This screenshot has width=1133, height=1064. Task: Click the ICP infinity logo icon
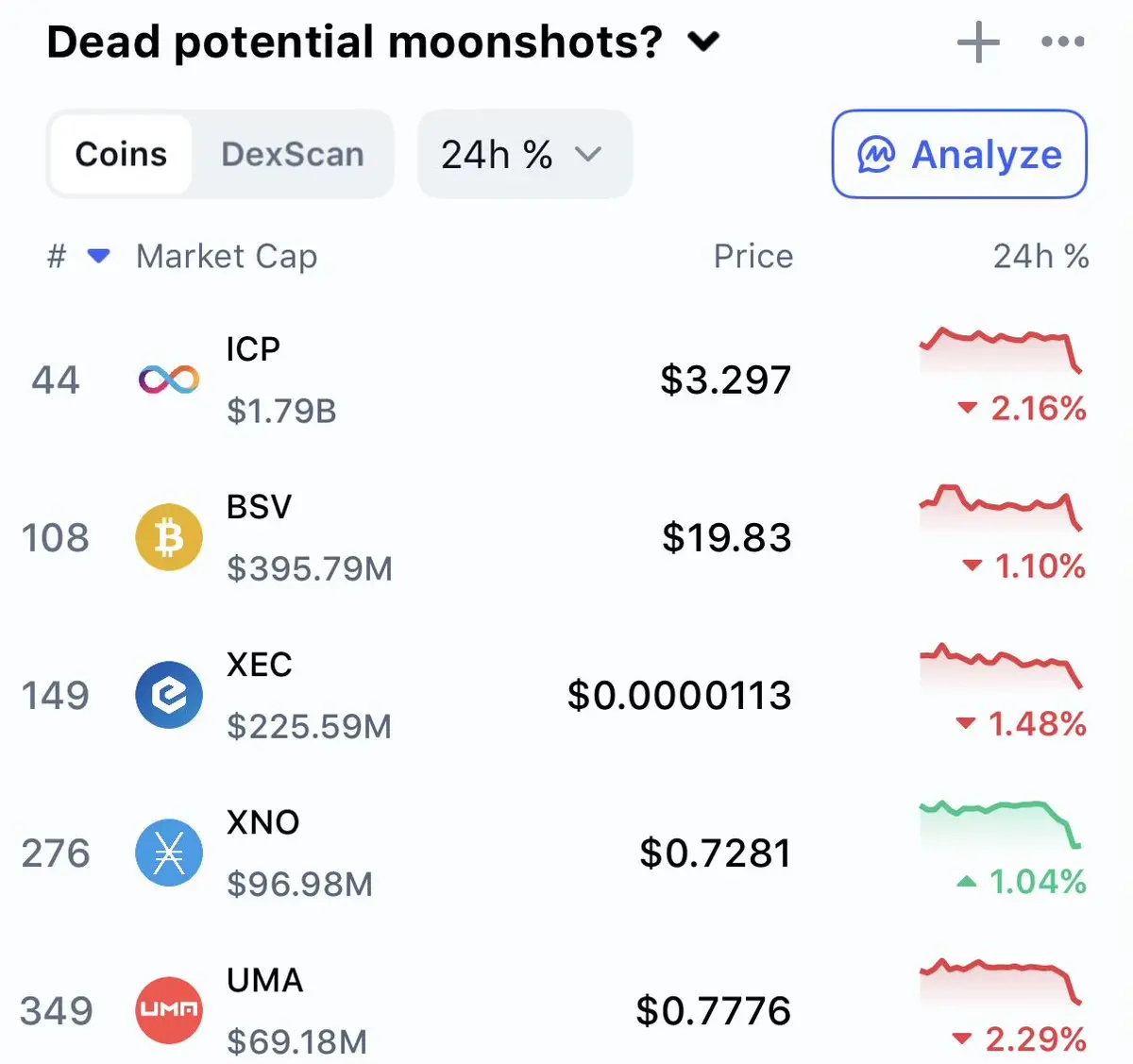pos(169,380)
